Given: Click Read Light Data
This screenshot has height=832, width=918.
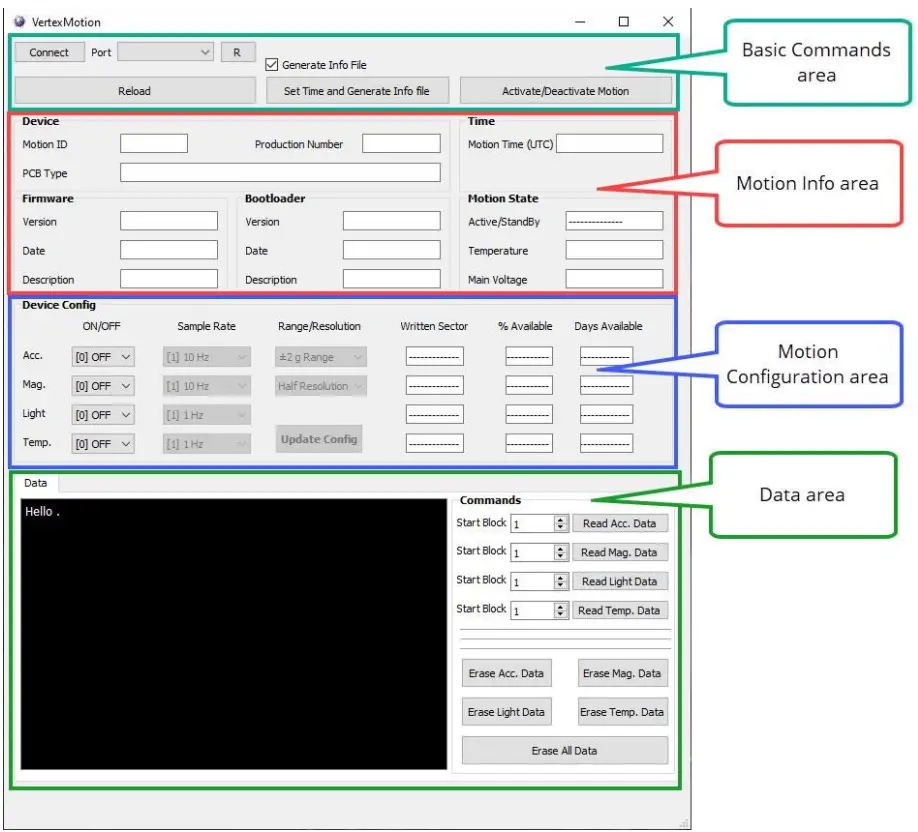Looking at the screenshot, I should click(620, 581).
